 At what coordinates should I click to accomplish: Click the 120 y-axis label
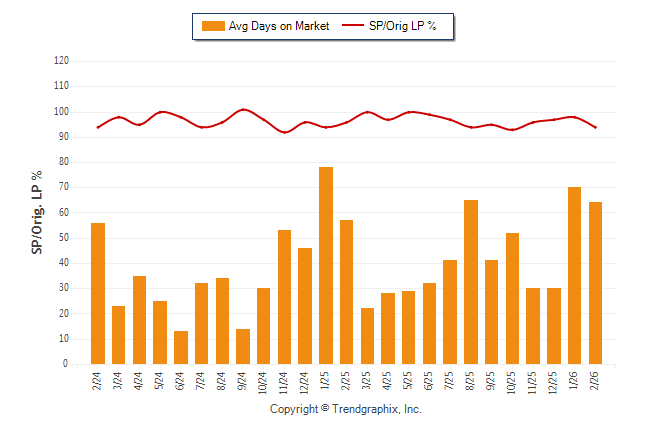(x=61, y=61)
